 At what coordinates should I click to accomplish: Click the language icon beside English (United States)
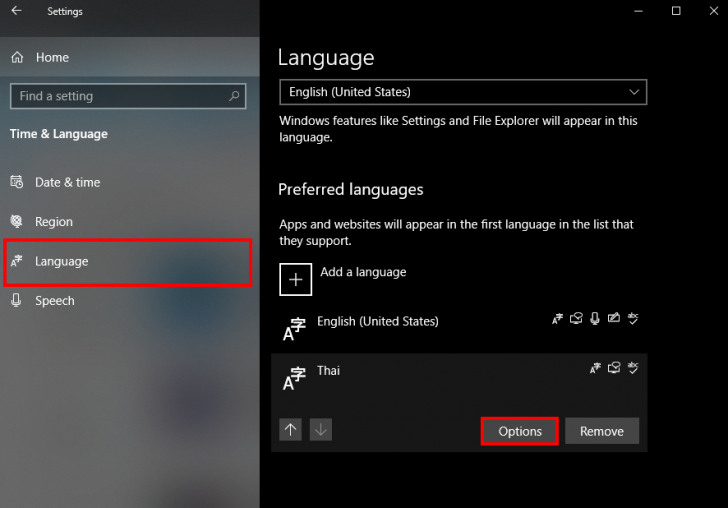point(294,329)
